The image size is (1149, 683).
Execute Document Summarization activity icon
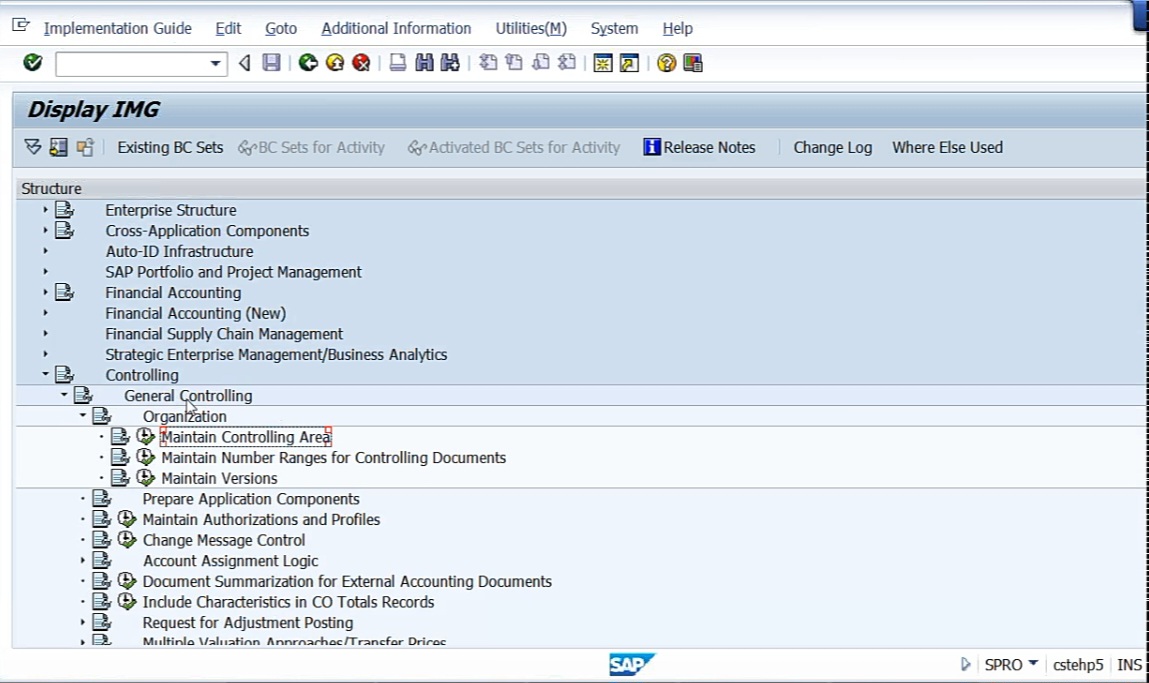[x=127, y=581]
